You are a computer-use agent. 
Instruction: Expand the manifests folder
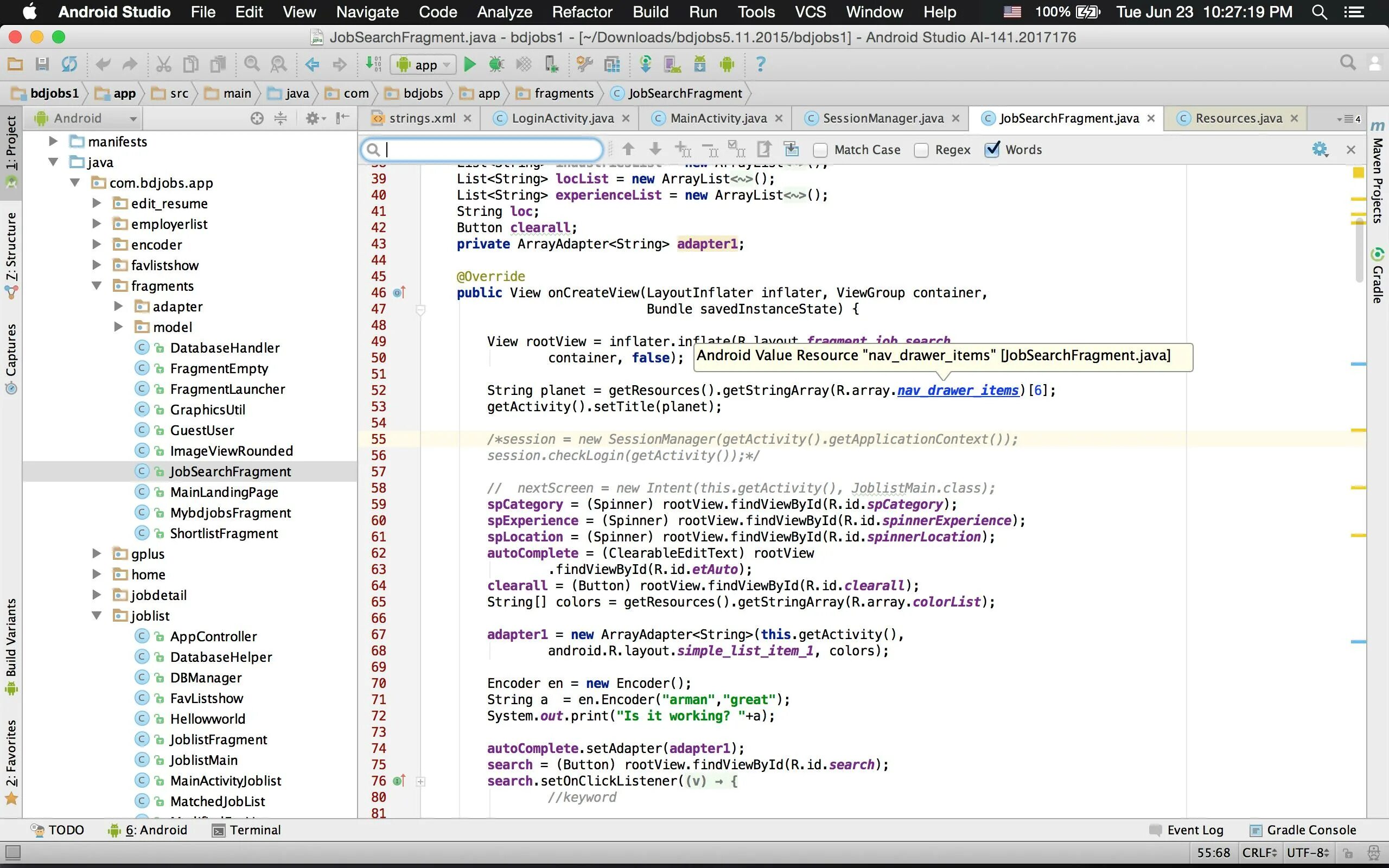click(53, 141)
